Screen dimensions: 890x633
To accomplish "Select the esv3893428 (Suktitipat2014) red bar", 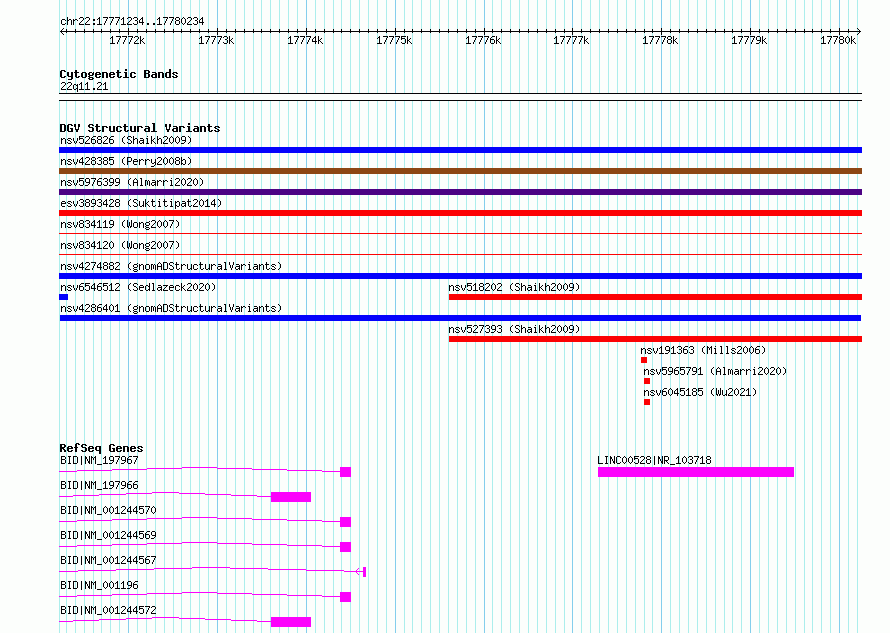I will (460, 213).
